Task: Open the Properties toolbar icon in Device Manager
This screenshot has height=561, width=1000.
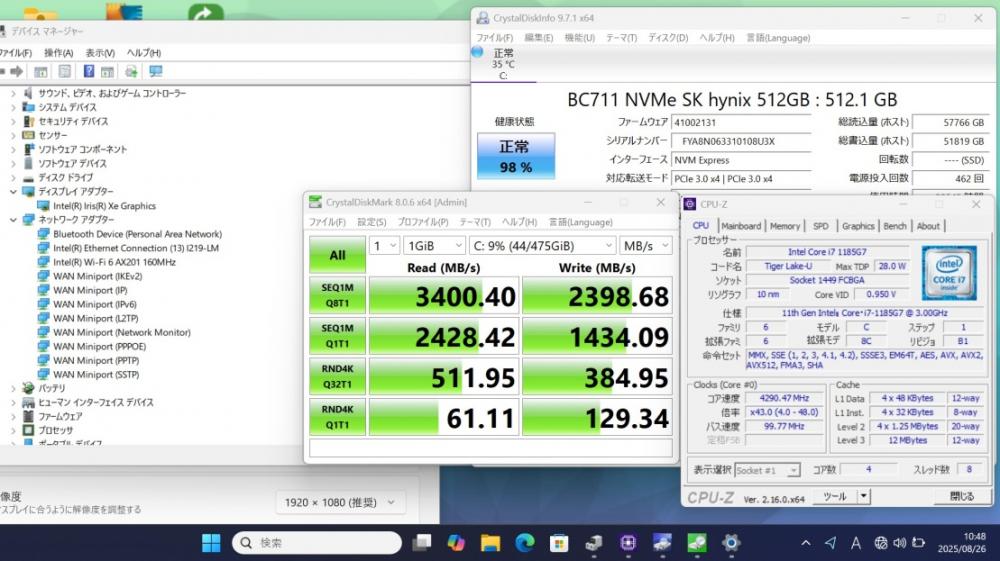Action: 65,71
